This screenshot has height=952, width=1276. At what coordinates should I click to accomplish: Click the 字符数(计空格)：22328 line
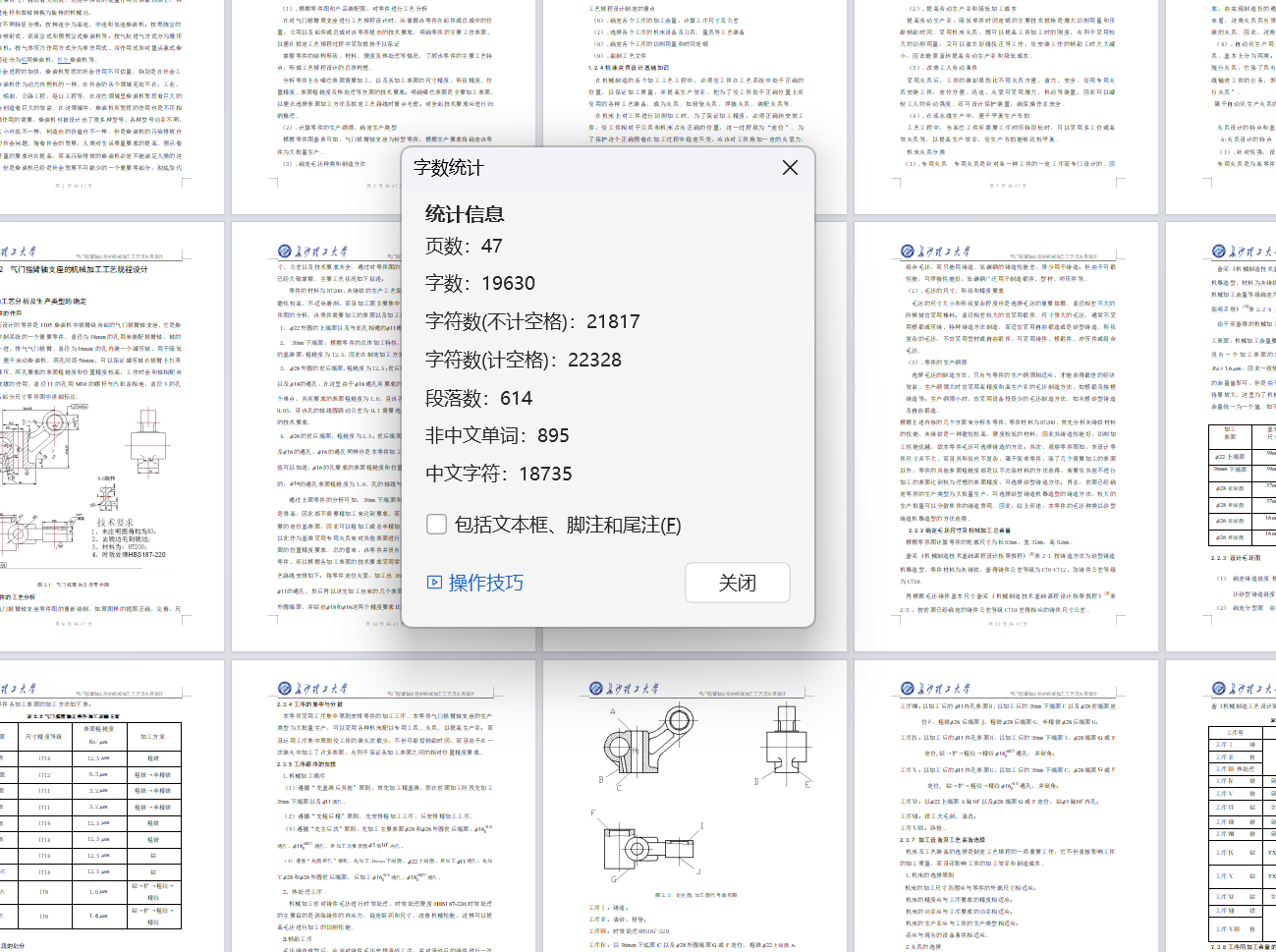[x=524, y=360]
